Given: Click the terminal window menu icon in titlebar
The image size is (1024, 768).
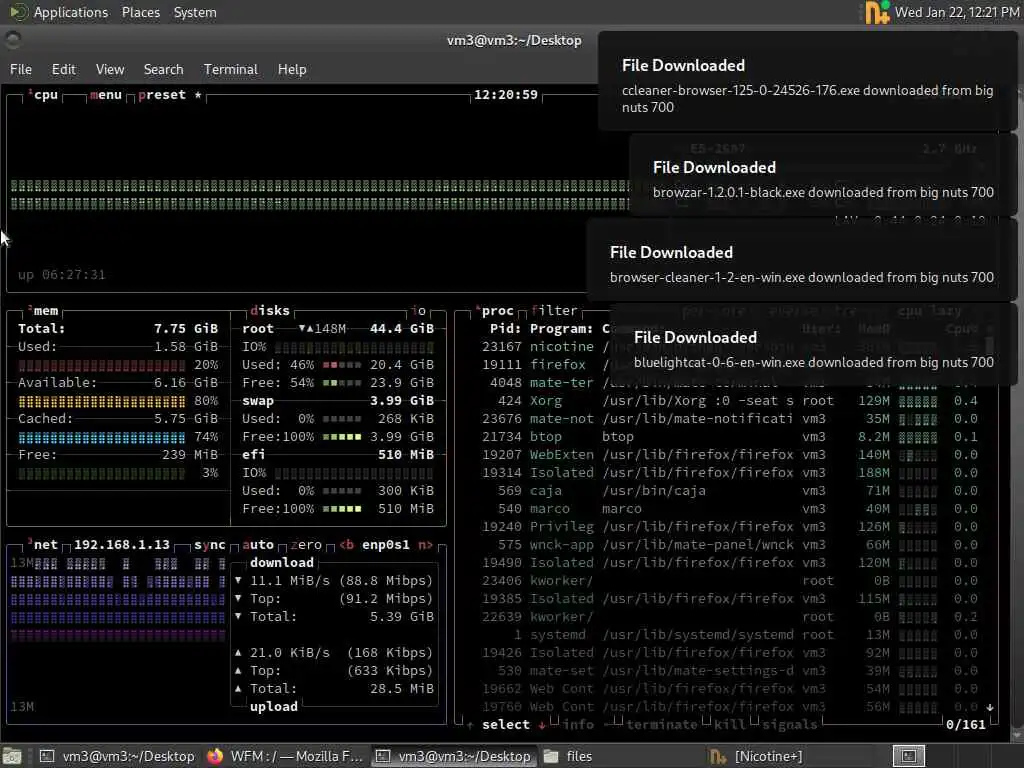Looking at the screenshot, I should [x=13, y=40].
